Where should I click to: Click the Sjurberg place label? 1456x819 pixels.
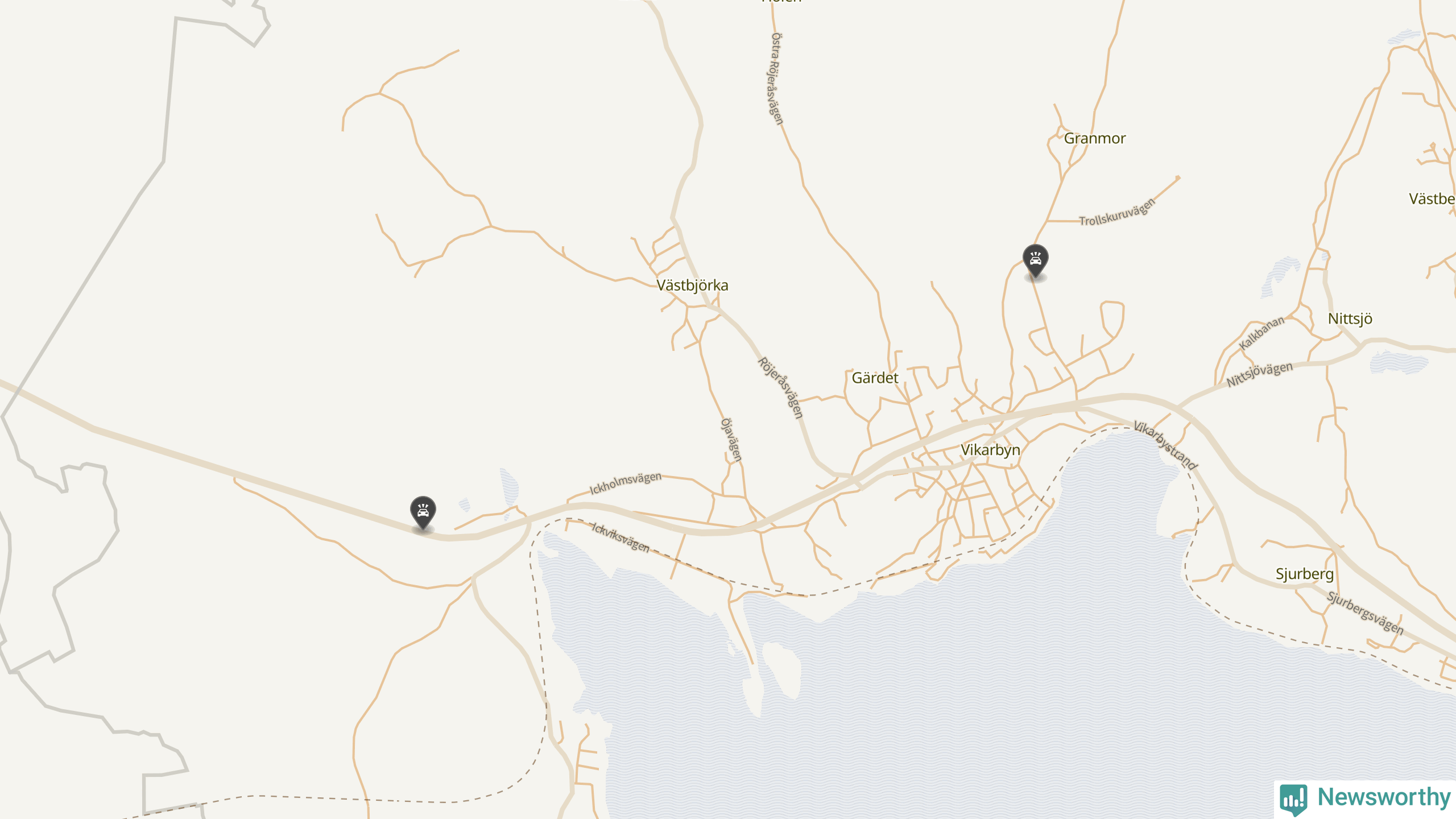(x=1304, y=574)
